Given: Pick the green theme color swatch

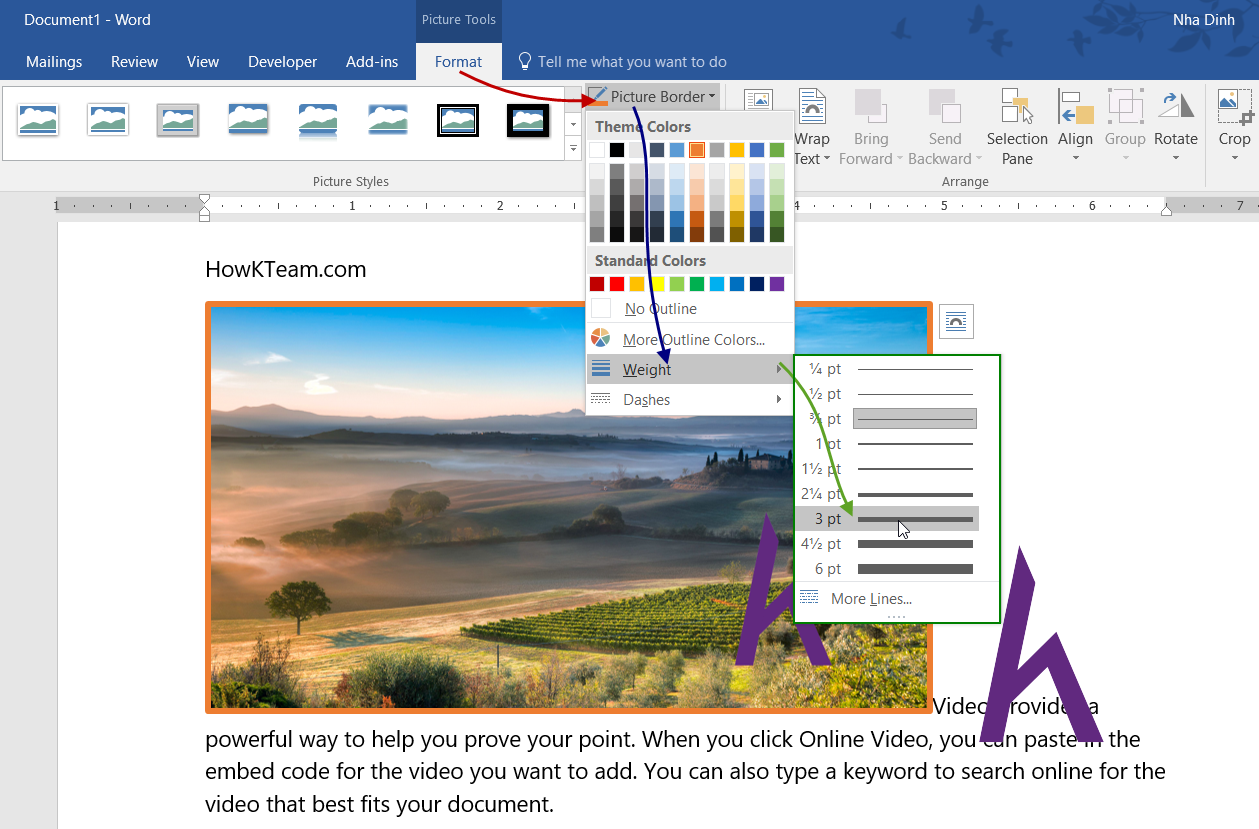Looking at the screenshot, I should coord(777,150).
